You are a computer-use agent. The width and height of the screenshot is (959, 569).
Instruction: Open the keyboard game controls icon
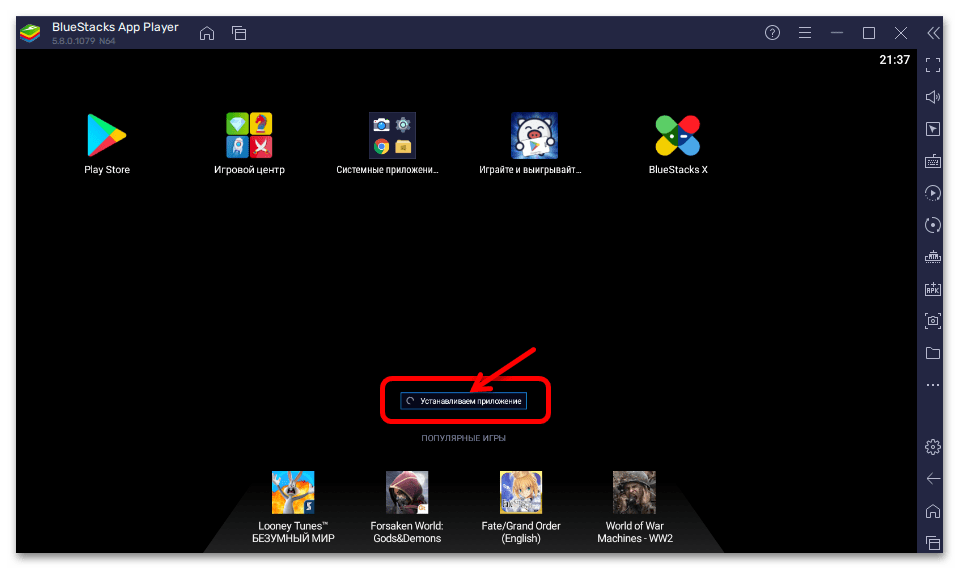(933, 161)
